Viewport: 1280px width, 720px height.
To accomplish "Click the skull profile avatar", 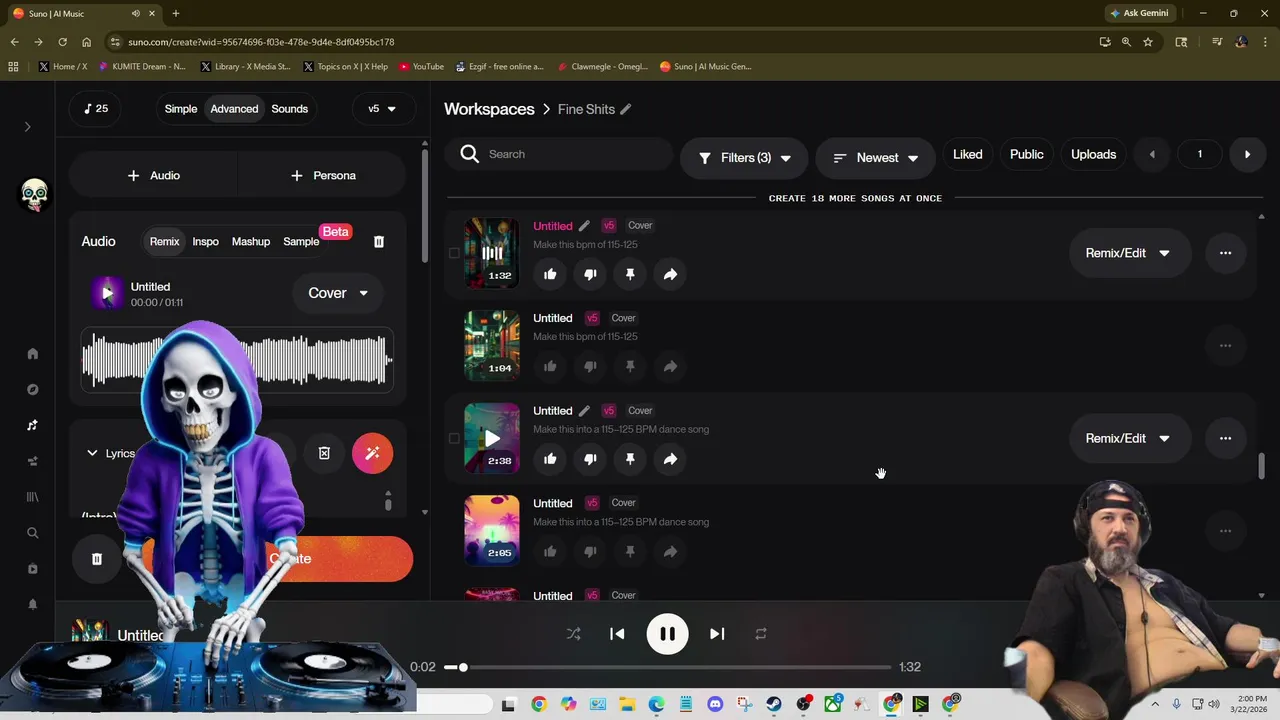I will coord(34,194).
